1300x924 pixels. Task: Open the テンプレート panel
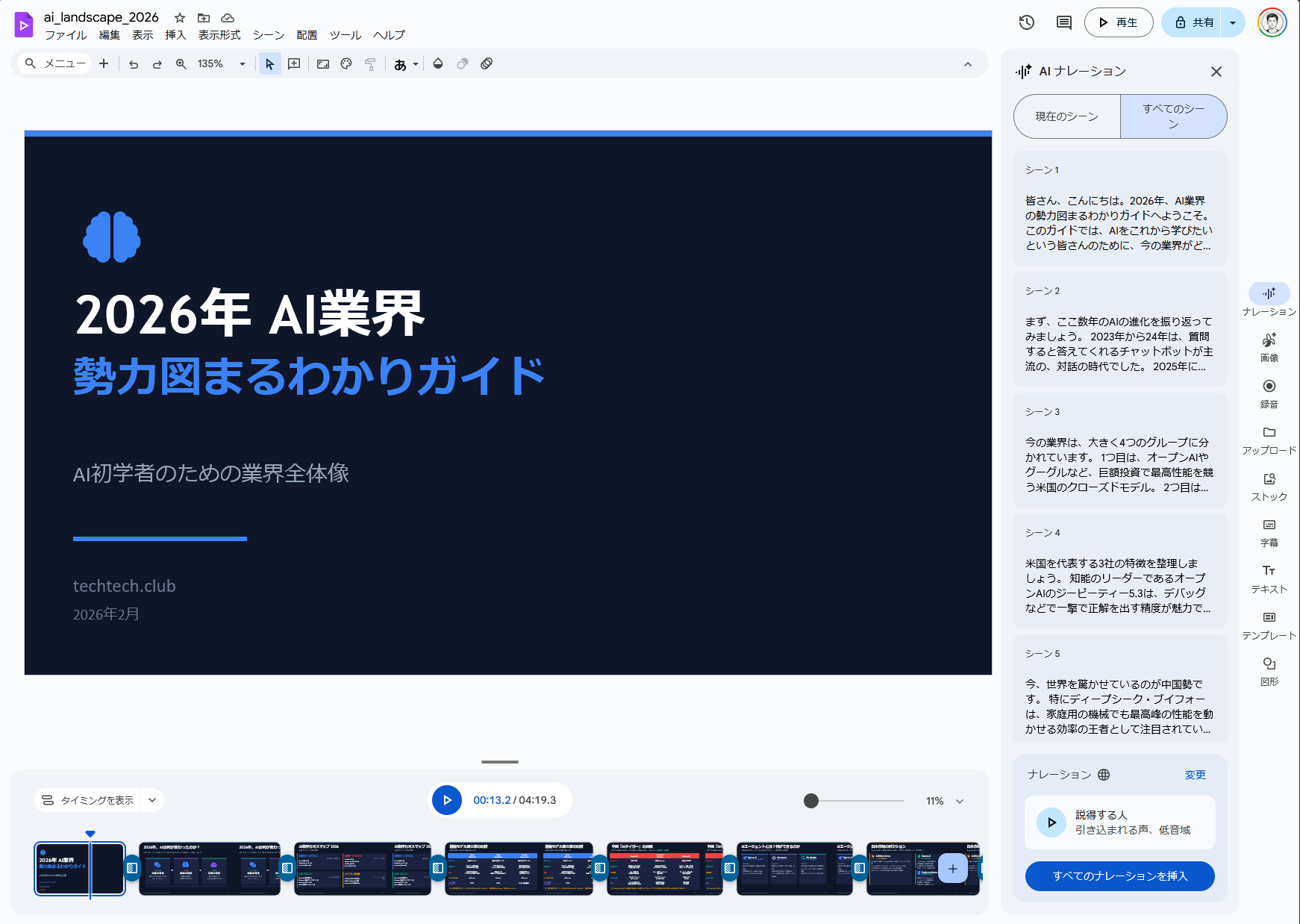[x=1269, y=625]
